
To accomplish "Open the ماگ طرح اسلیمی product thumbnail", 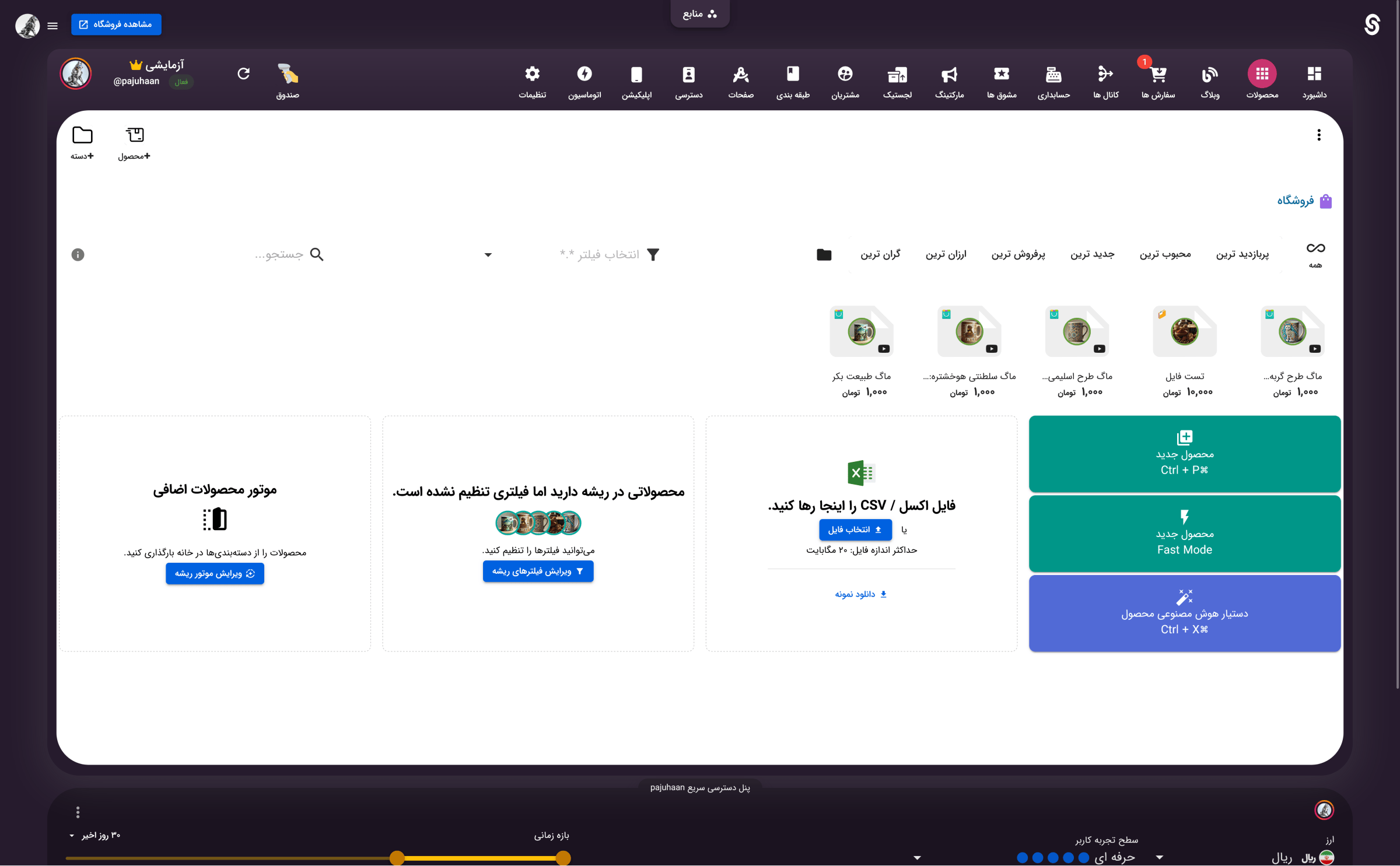I will [1077, 331].
